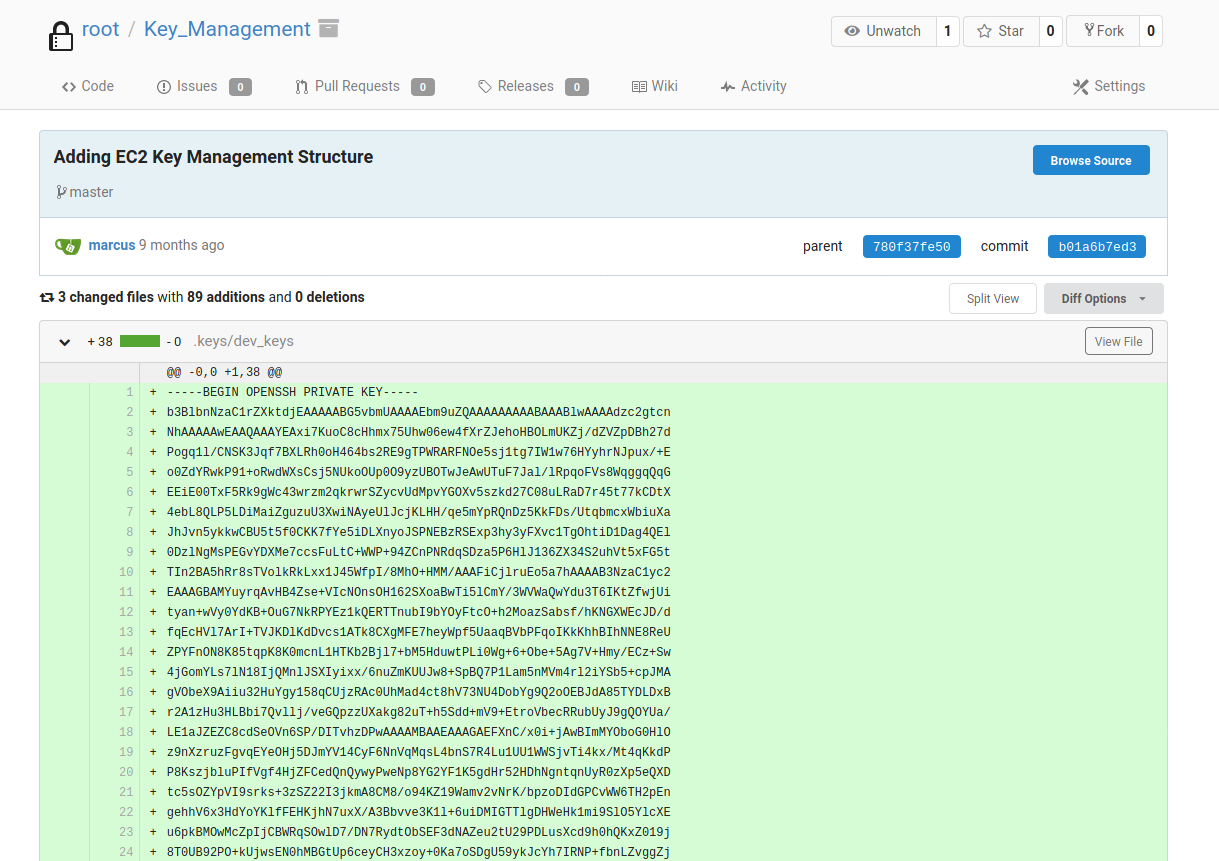The height and width of the screenshot is (861, 1219).
Task: Click marcus's avatar image
Action: point(68,246)
